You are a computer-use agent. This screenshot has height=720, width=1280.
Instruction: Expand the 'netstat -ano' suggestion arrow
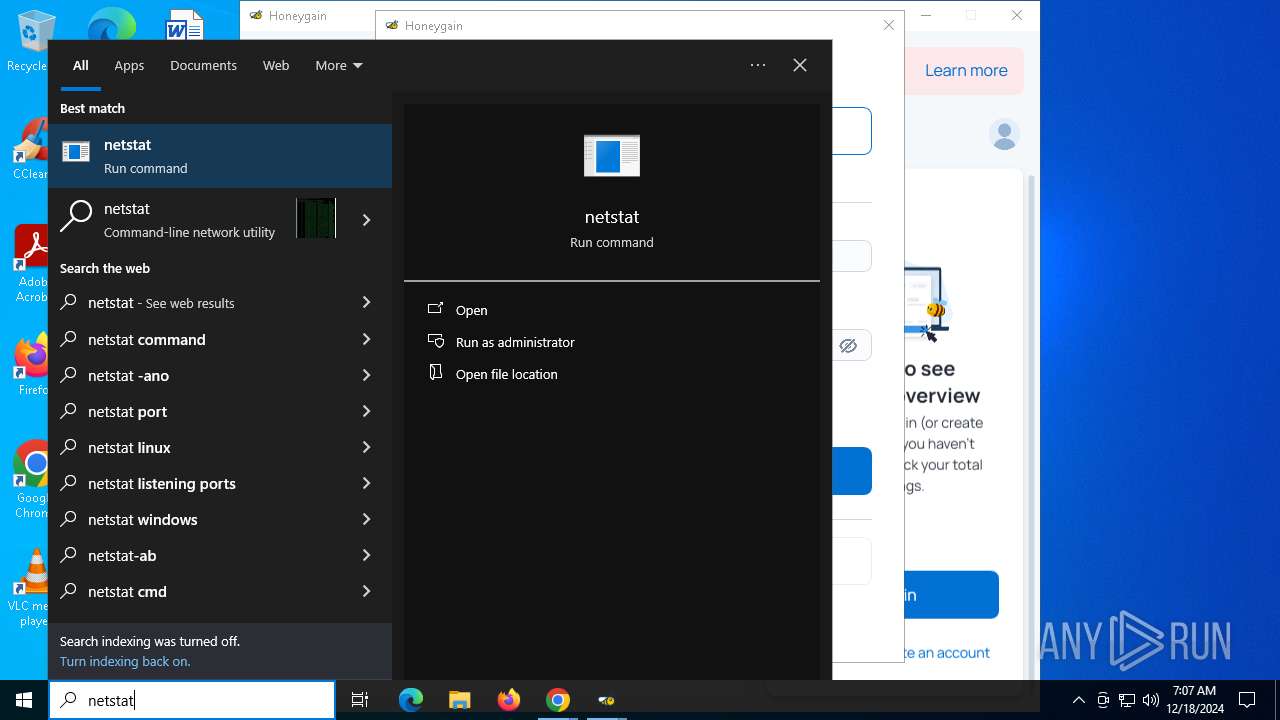367,376
